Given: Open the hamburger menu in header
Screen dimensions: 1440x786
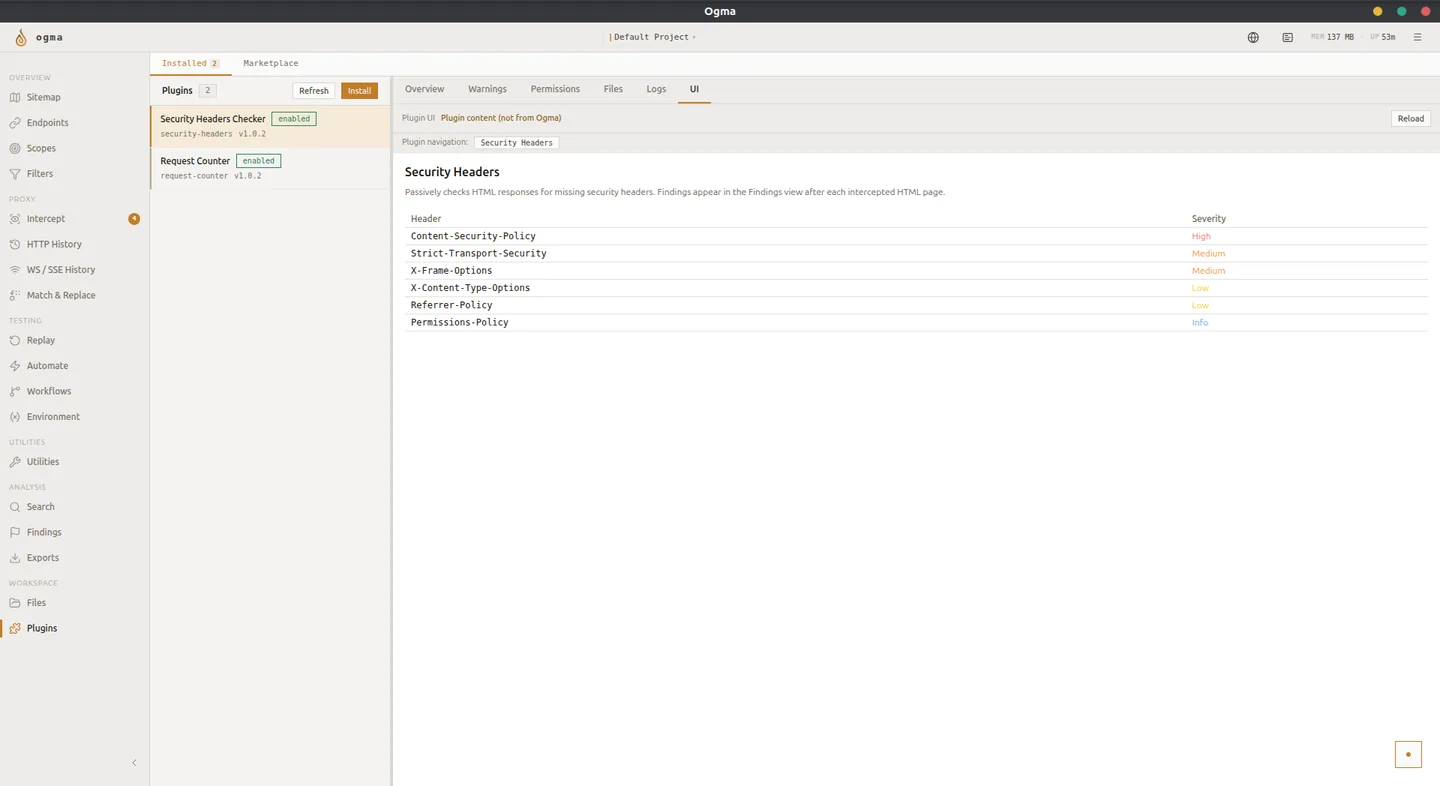Looking at the screenshot, I should [x=1417, y=37].
